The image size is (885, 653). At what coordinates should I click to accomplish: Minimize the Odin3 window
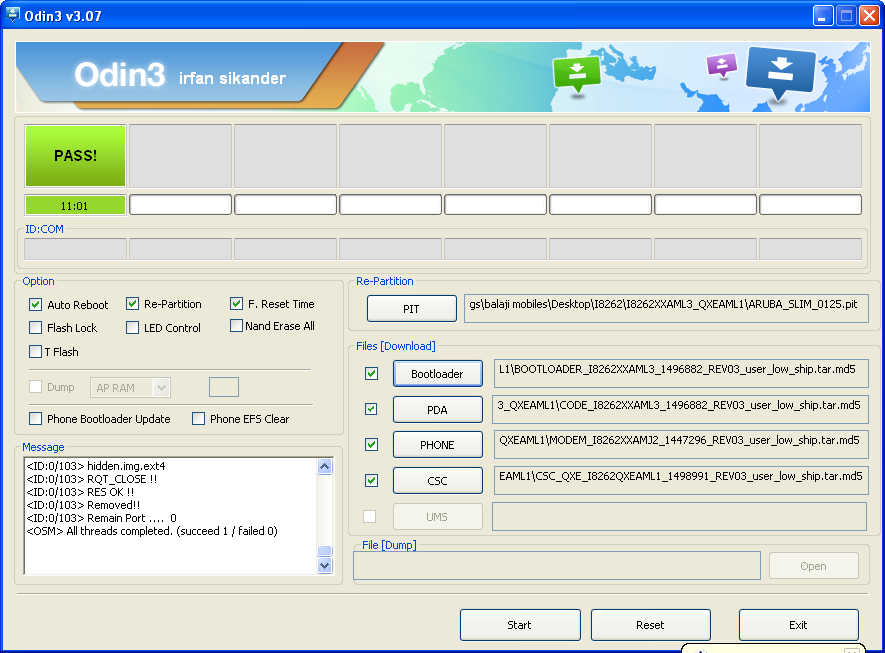(x=823, y=15)
